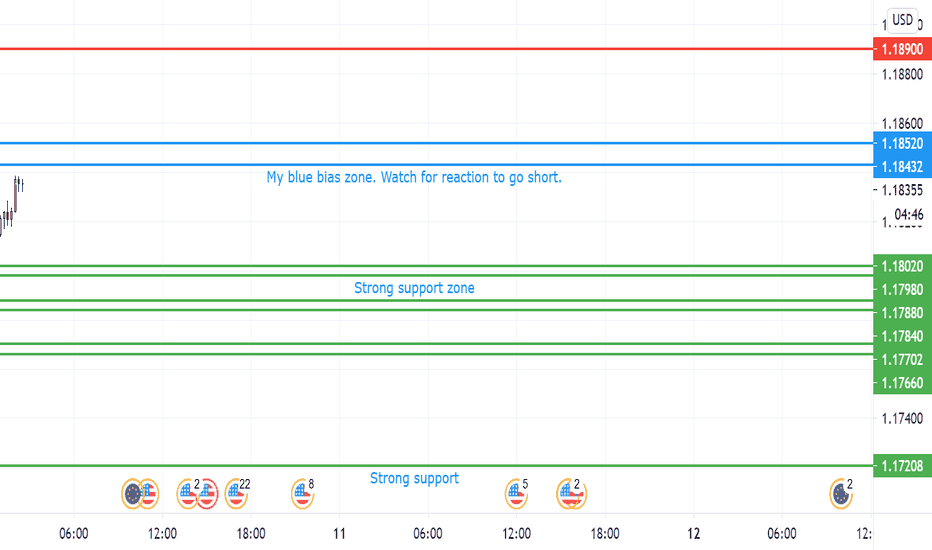
Task: Open the EU flag economic event icon left of 12:00
Action: 132,494
